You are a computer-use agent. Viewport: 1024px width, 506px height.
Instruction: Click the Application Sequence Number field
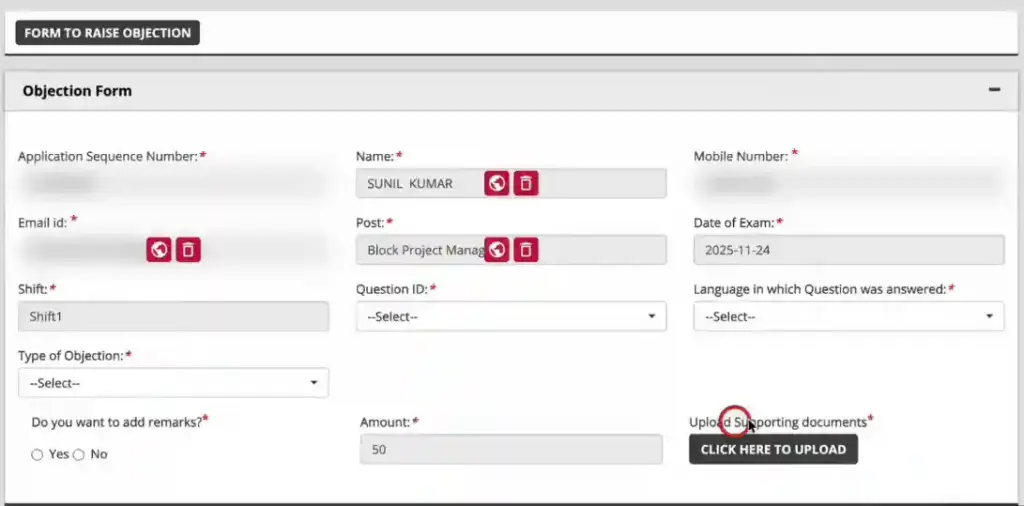point(173,183)
